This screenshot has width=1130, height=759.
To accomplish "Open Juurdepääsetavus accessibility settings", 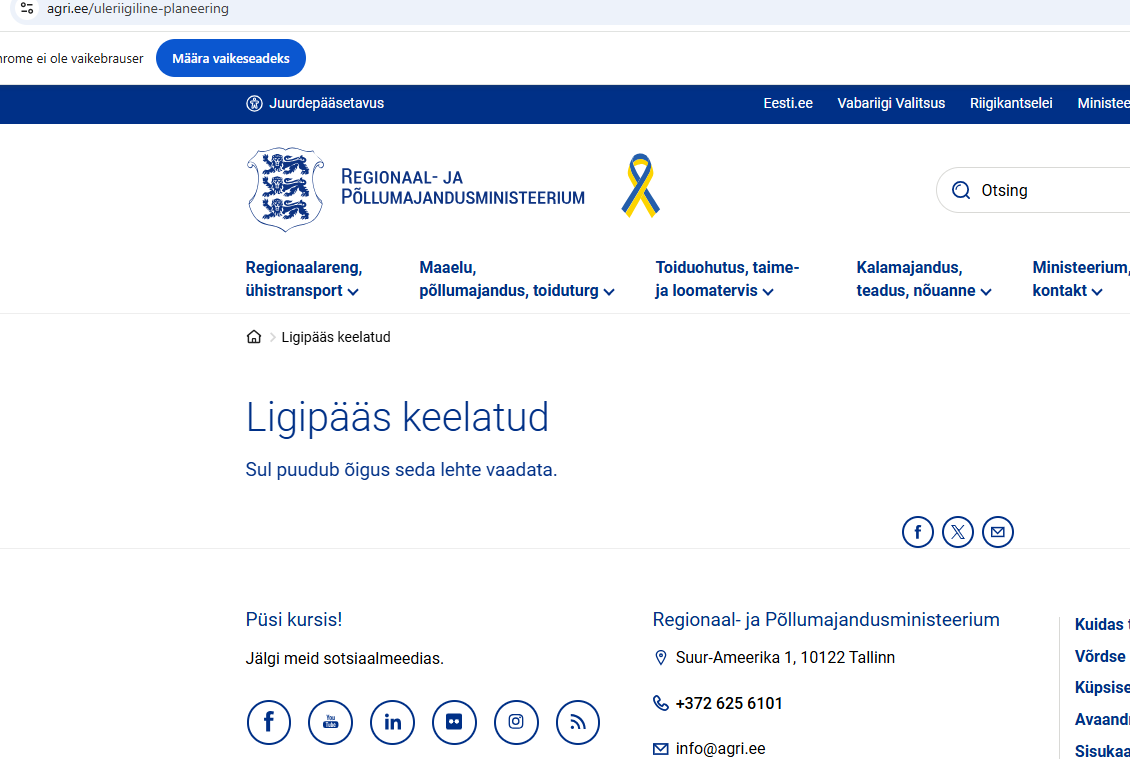I will [315, 103].
